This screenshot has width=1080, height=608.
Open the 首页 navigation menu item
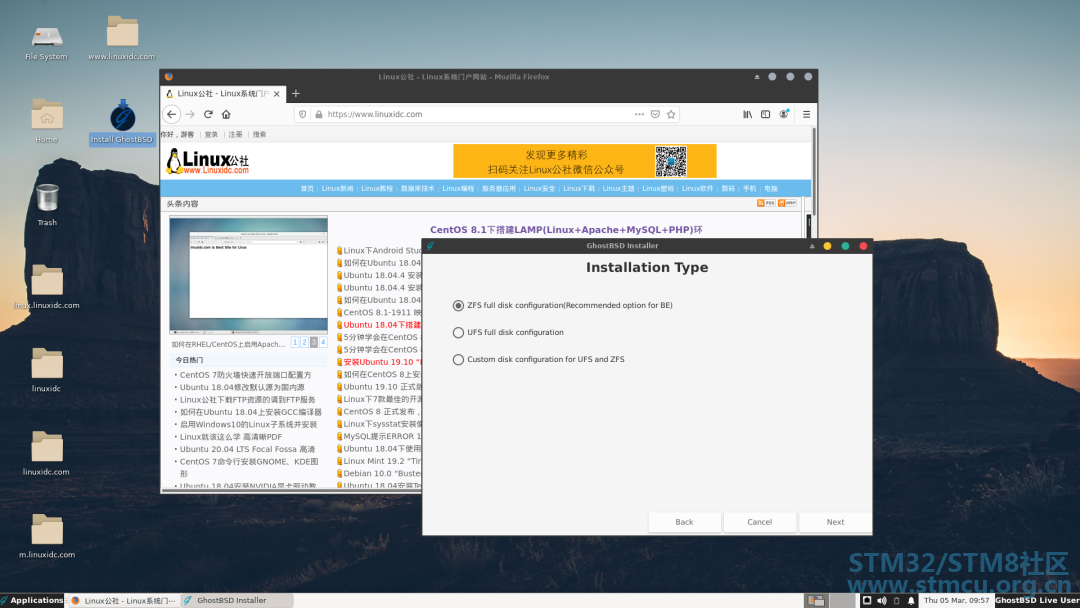tap(307, 189)
